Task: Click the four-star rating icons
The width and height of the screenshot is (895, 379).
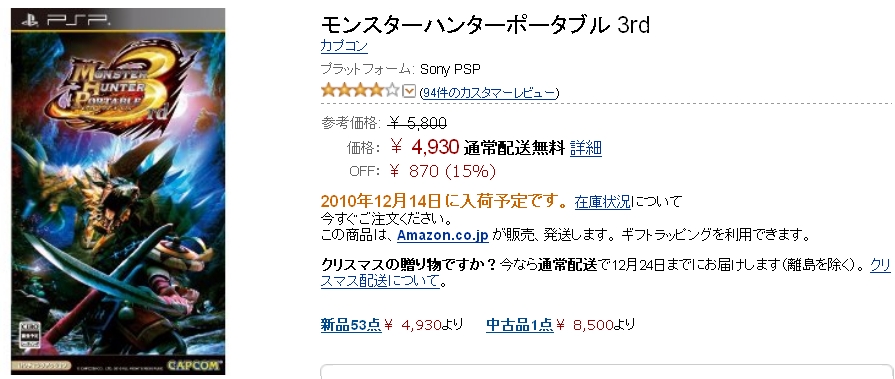Action: point(360,91)
